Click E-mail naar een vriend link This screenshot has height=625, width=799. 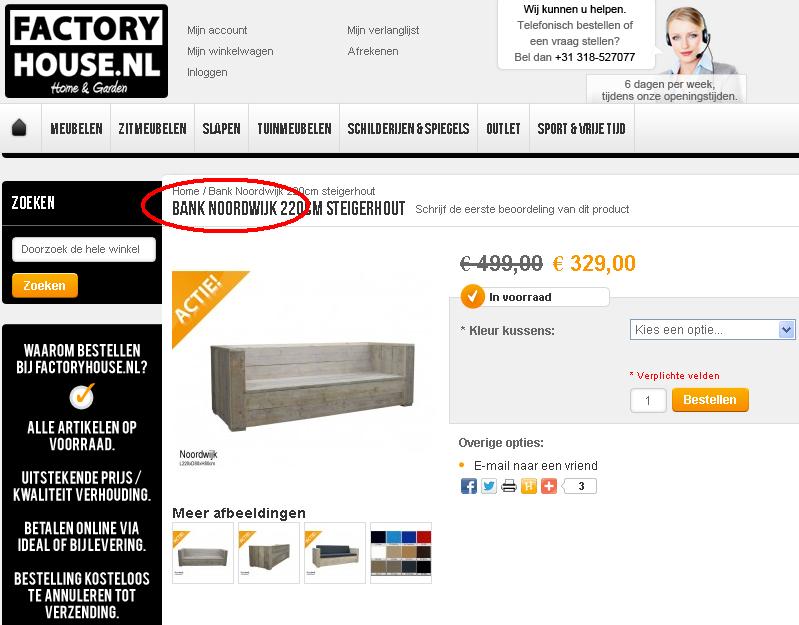point(536,466)
